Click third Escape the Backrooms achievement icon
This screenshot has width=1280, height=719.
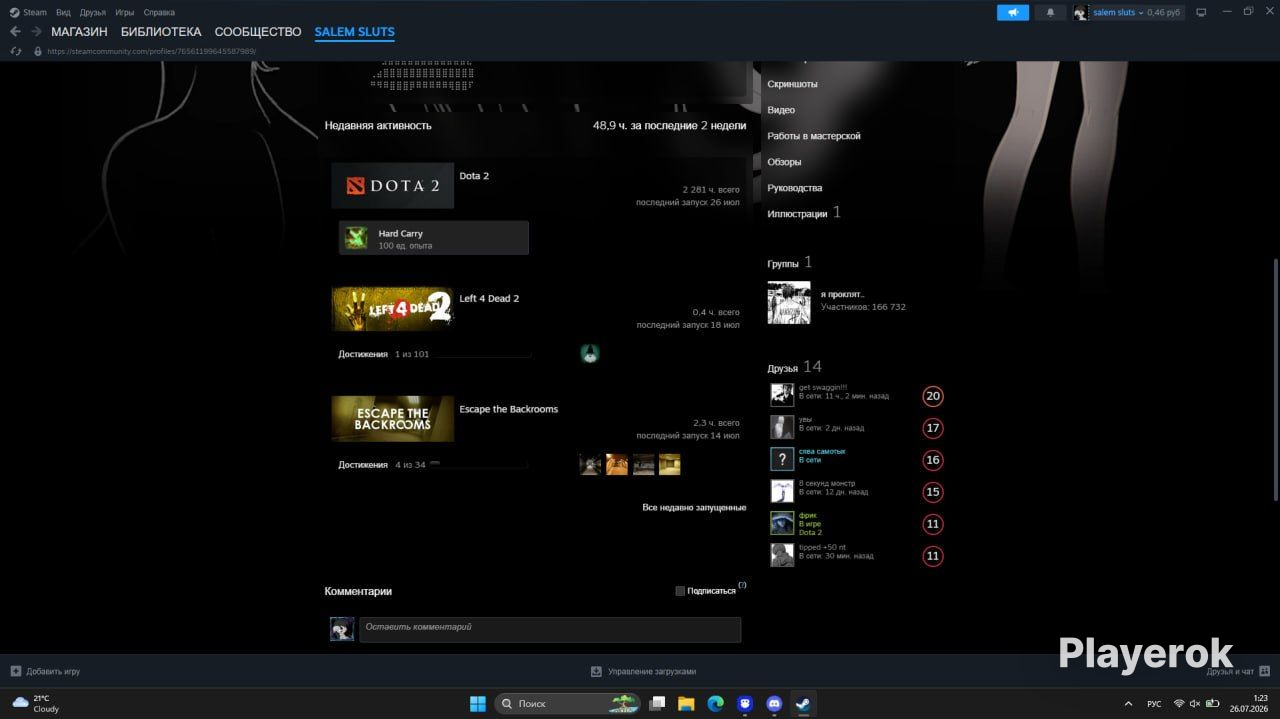(x=643, y=464)
